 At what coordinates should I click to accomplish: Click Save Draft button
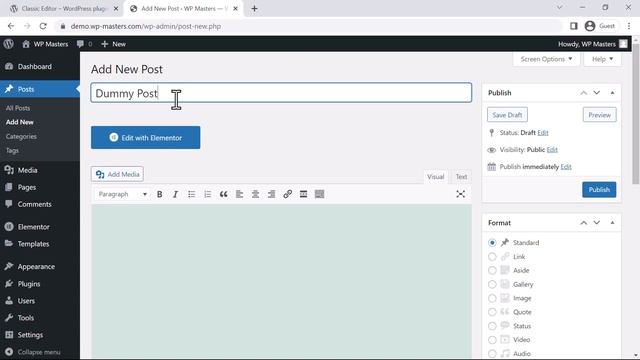click(507, 115)
